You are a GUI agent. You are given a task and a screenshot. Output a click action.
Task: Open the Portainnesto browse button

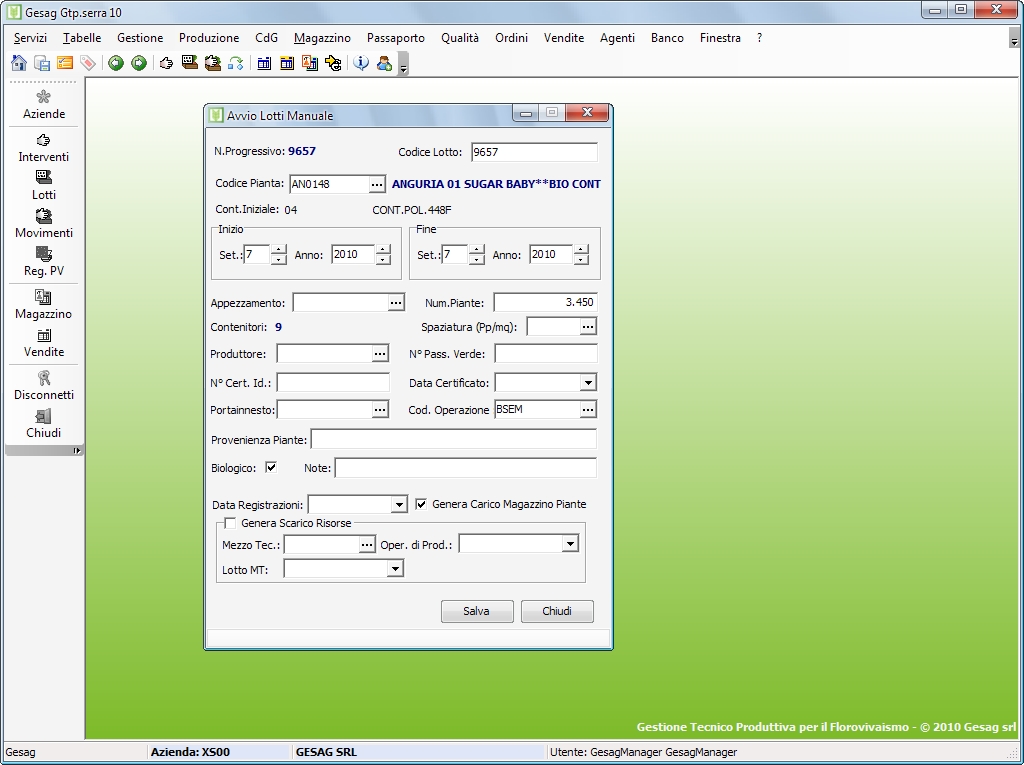click(380, 410)
